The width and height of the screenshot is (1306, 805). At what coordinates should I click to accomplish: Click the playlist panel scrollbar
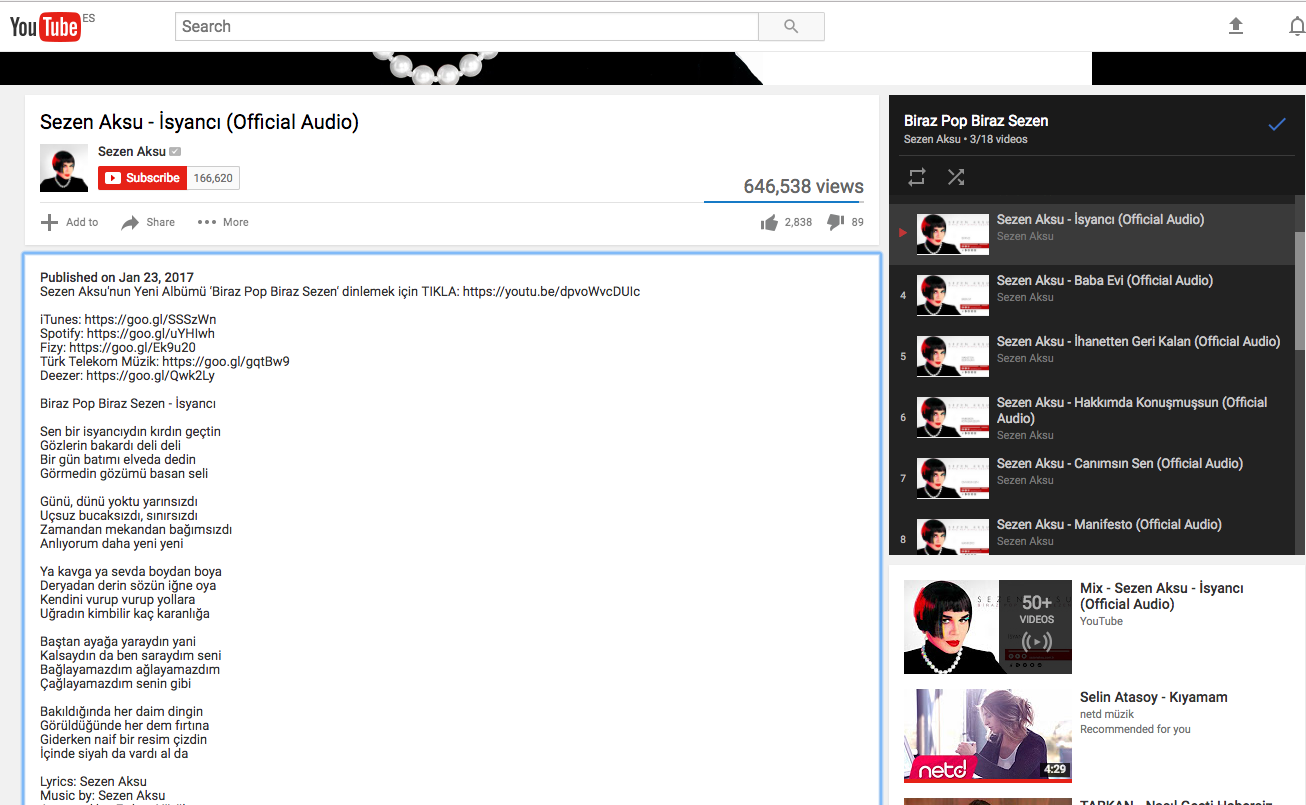pyautogui.click(x=1300, y=290)
